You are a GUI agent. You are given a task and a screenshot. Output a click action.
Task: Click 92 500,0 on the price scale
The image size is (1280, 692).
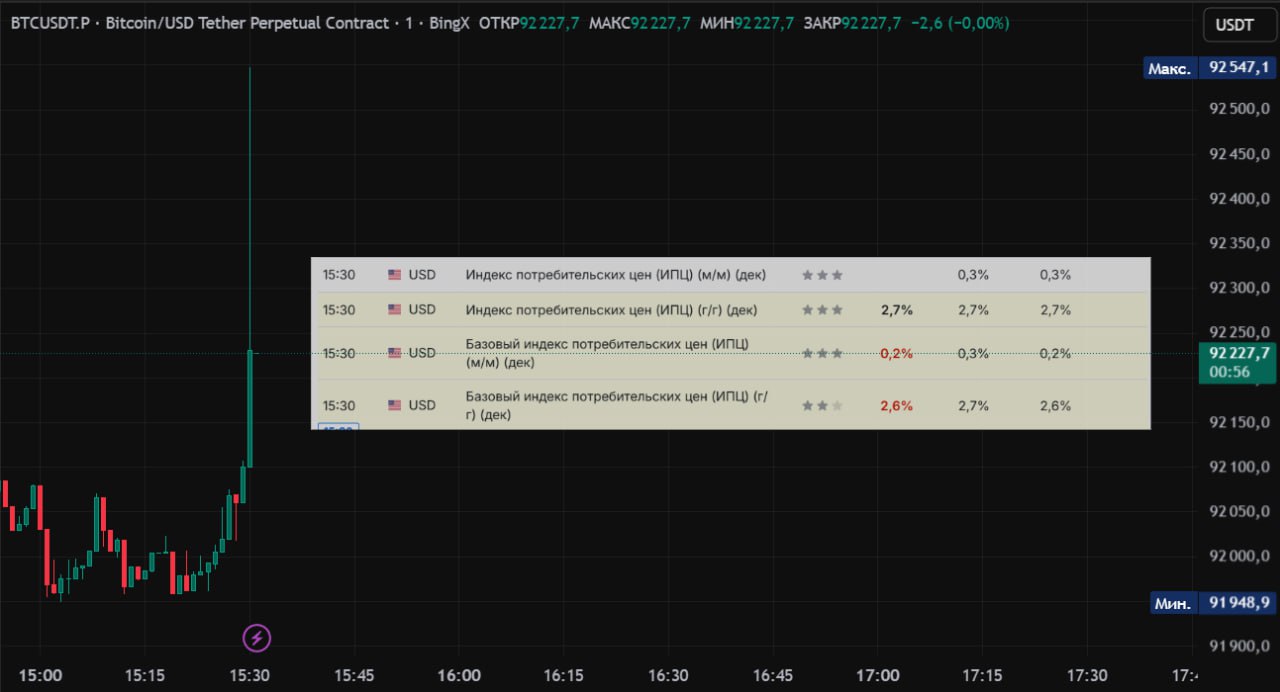pos(1239,109)
